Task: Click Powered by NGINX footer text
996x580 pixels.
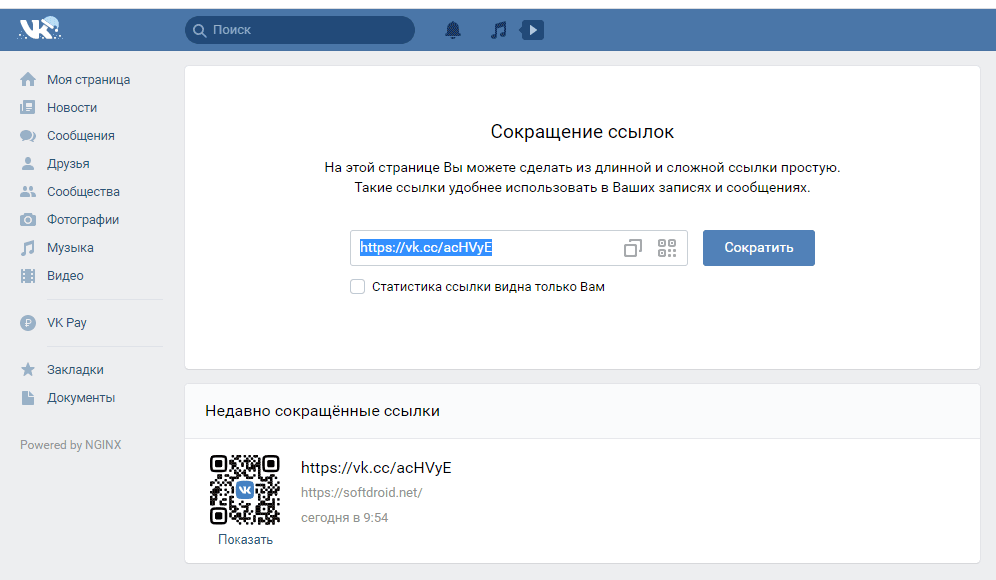Action: [71, 445]
